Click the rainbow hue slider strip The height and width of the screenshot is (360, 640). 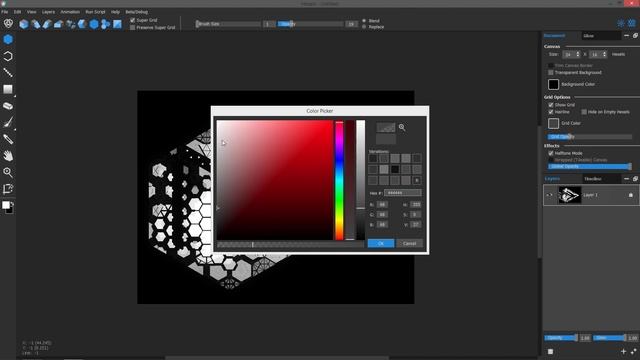339,180
